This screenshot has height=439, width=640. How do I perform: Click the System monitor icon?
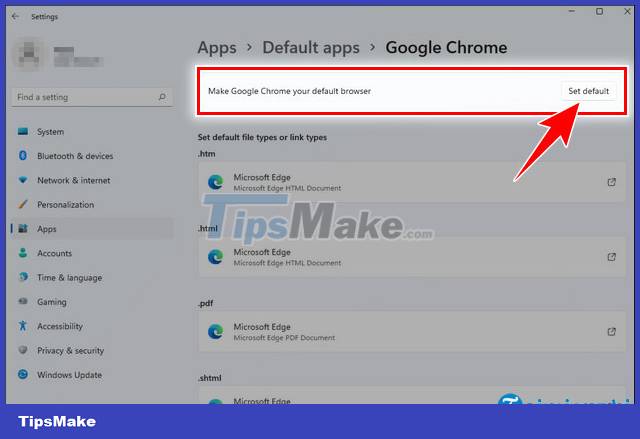tap(23, 131)
